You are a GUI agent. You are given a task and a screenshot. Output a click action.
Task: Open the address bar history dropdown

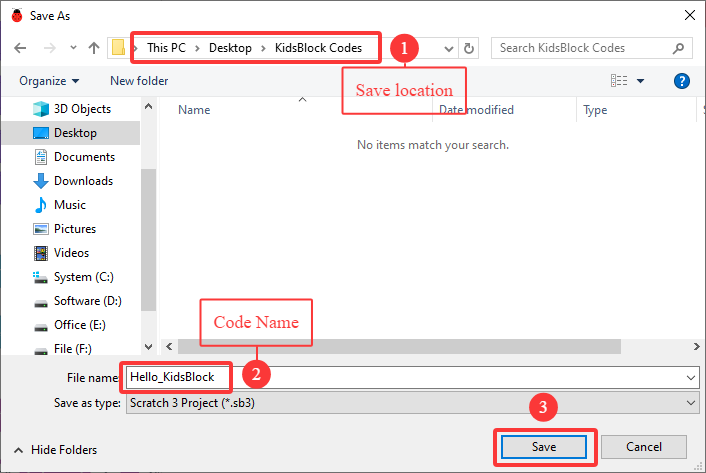point(448,48)
